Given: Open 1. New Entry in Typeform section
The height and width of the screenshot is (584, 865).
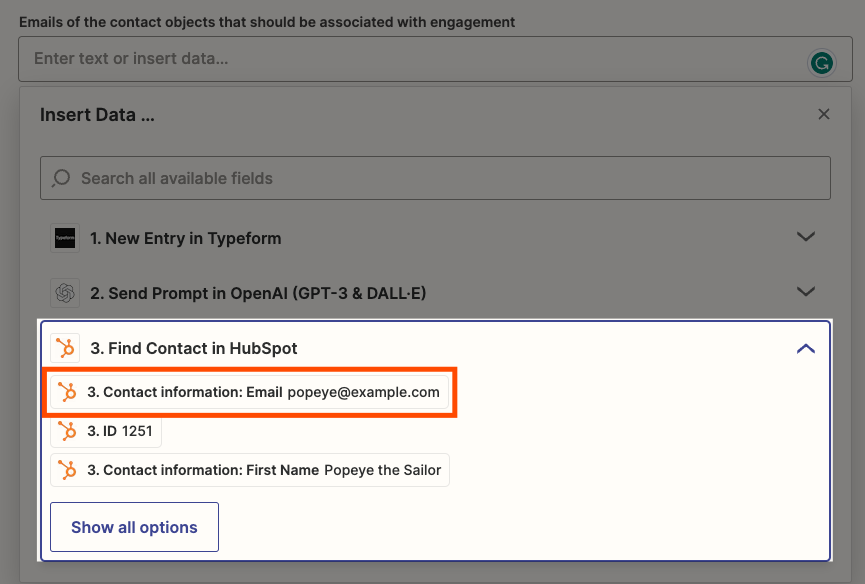Looking at the screenshot, I should [435, 238].
